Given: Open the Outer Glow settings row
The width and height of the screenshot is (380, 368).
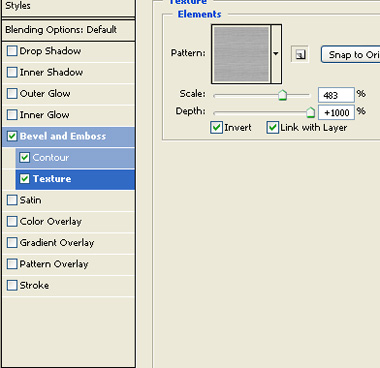Looking at the screenshot, I should coord(68,94).
